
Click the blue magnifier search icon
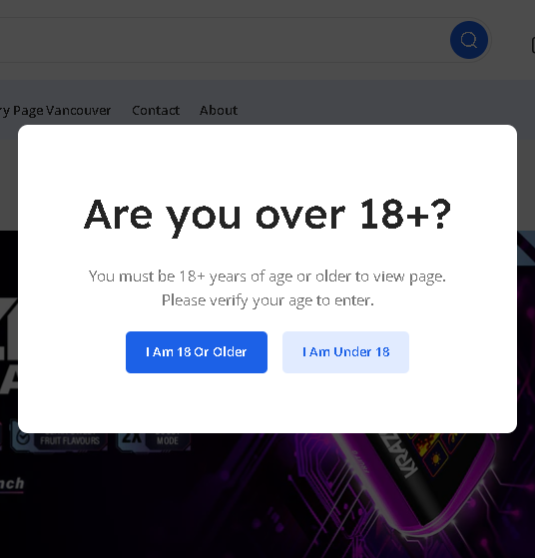469,40
